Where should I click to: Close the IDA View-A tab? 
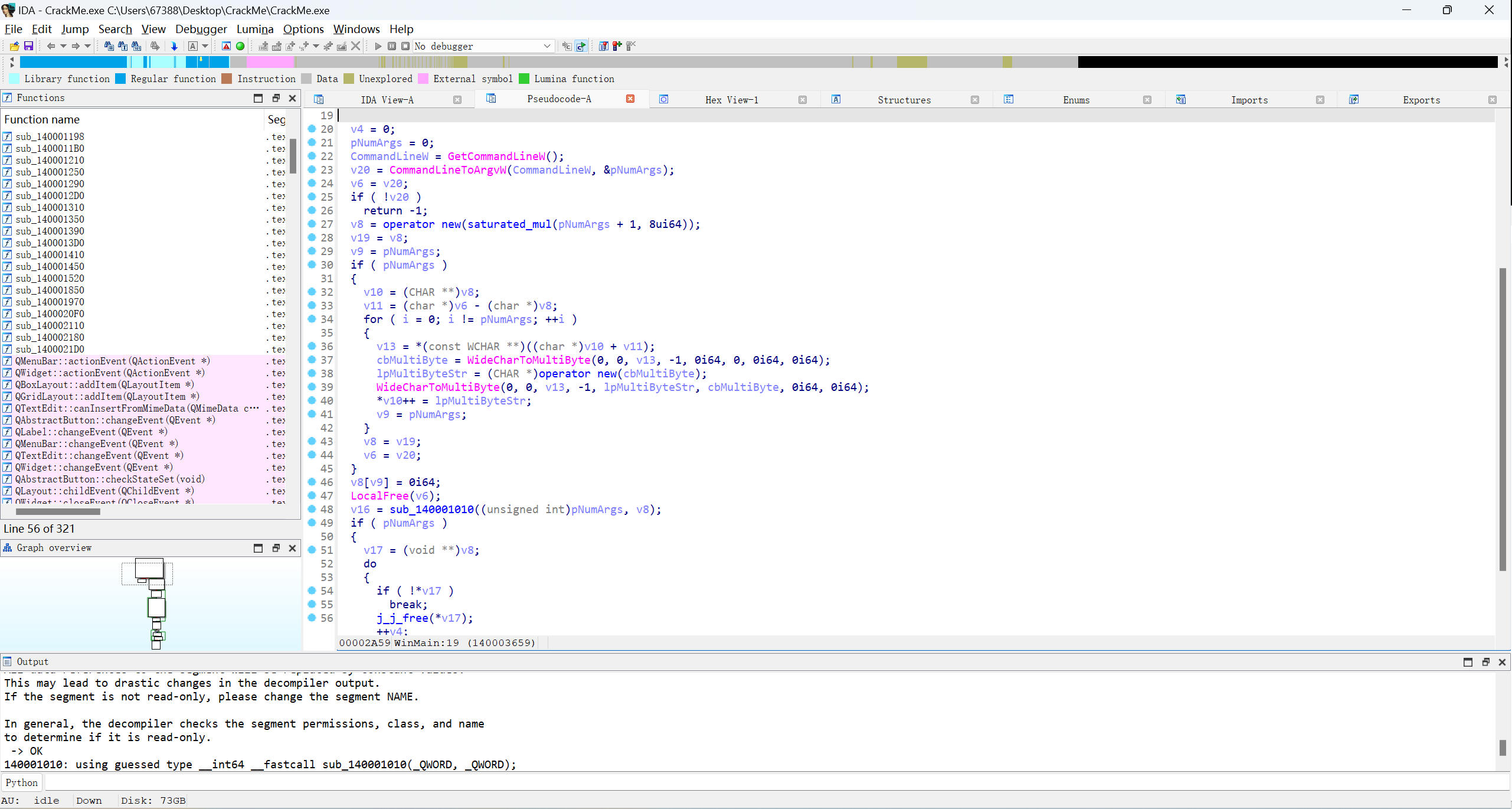[x=457, y=100]
